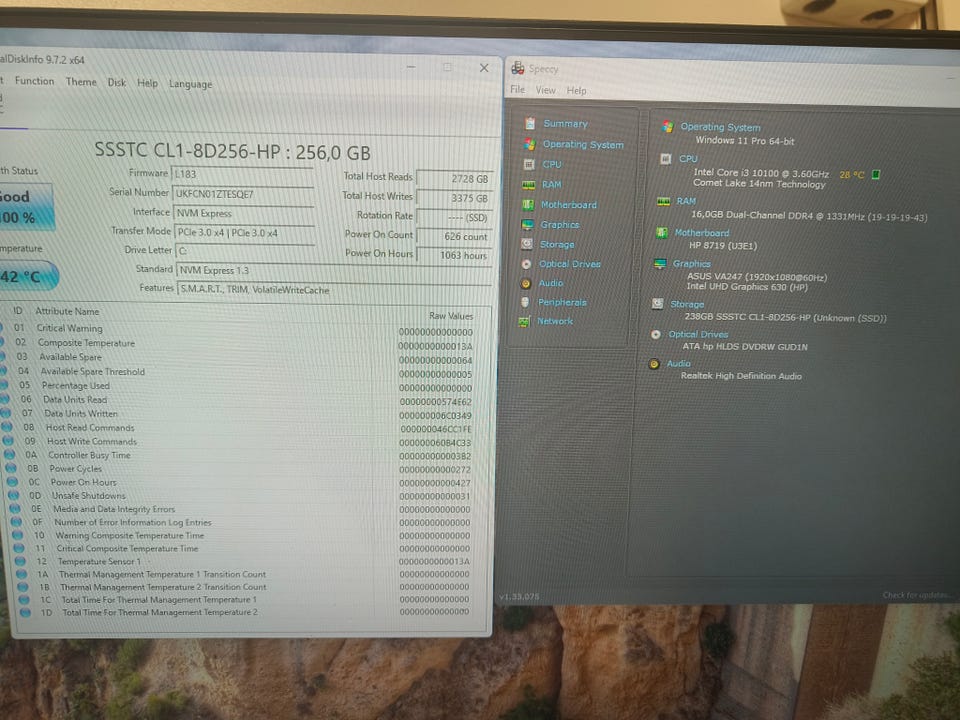Image resolution: width=960 pixels, height=720 pixels.
Task: Click the Motherboard icon in summary pane
Action: pyautogui.click(x=662, y=233)
